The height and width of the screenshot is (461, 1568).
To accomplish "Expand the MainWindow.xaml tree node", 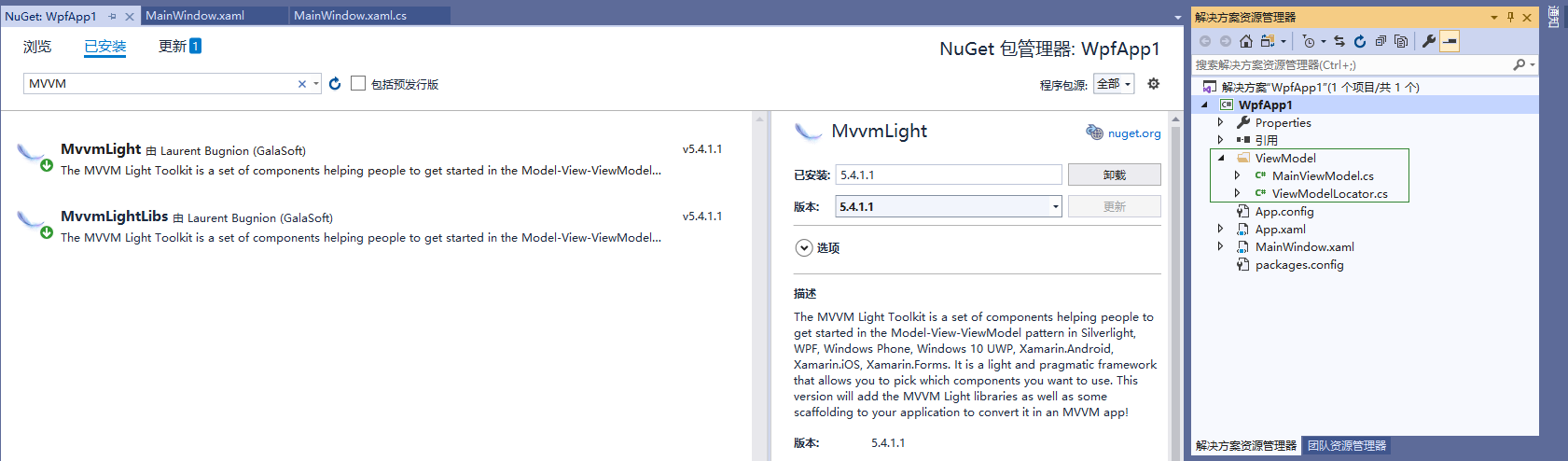I will pyautogui.click(x=1220, y=246).
